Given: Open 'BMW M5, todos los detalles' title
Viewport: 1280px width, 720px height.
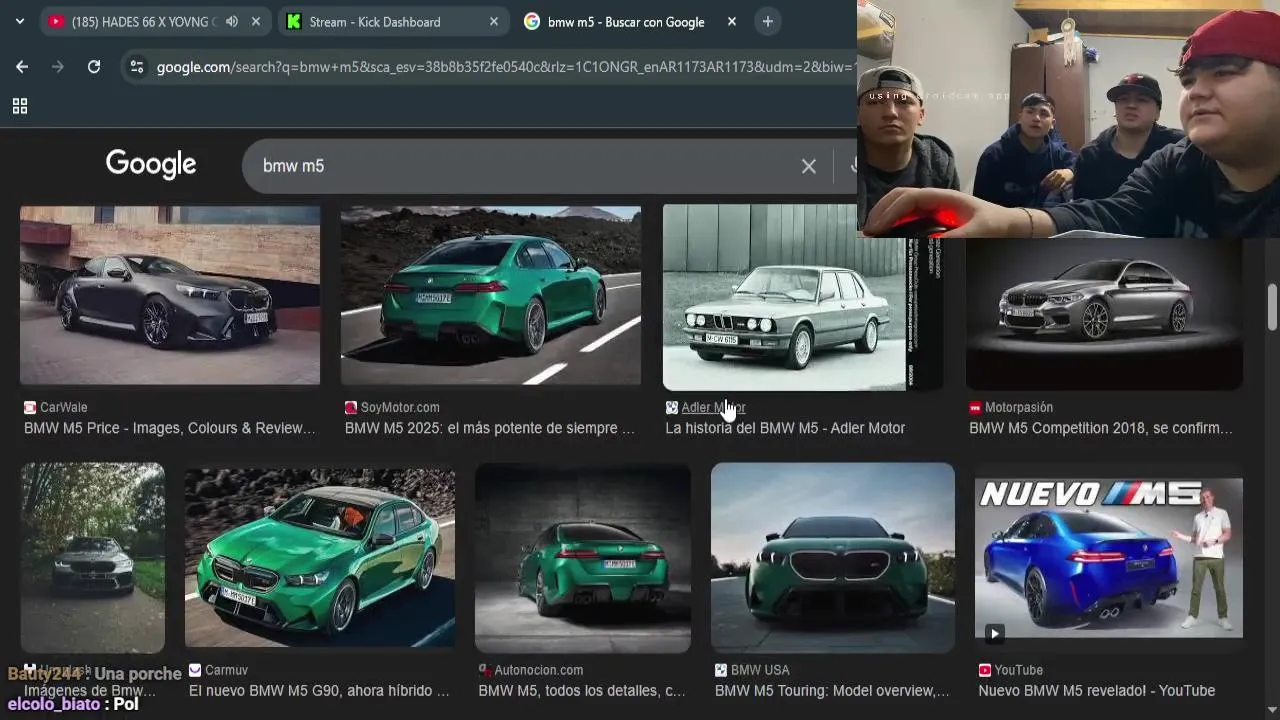Looking at the screenshot, I should pyautogui.click(x=582, y=691).
